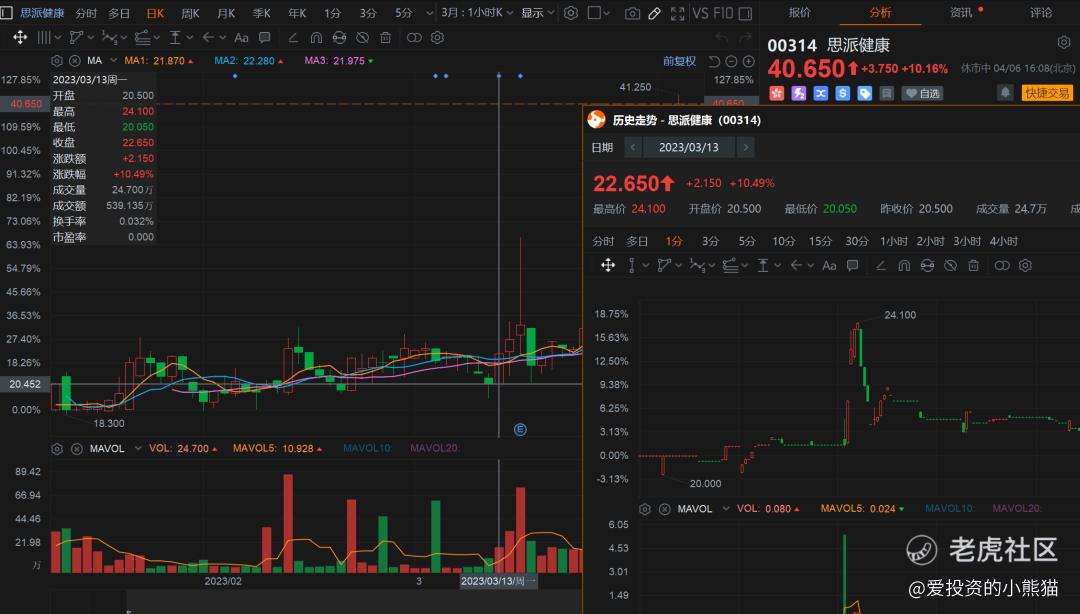Undo last drawing in main chart

click(x=721, y=38)
